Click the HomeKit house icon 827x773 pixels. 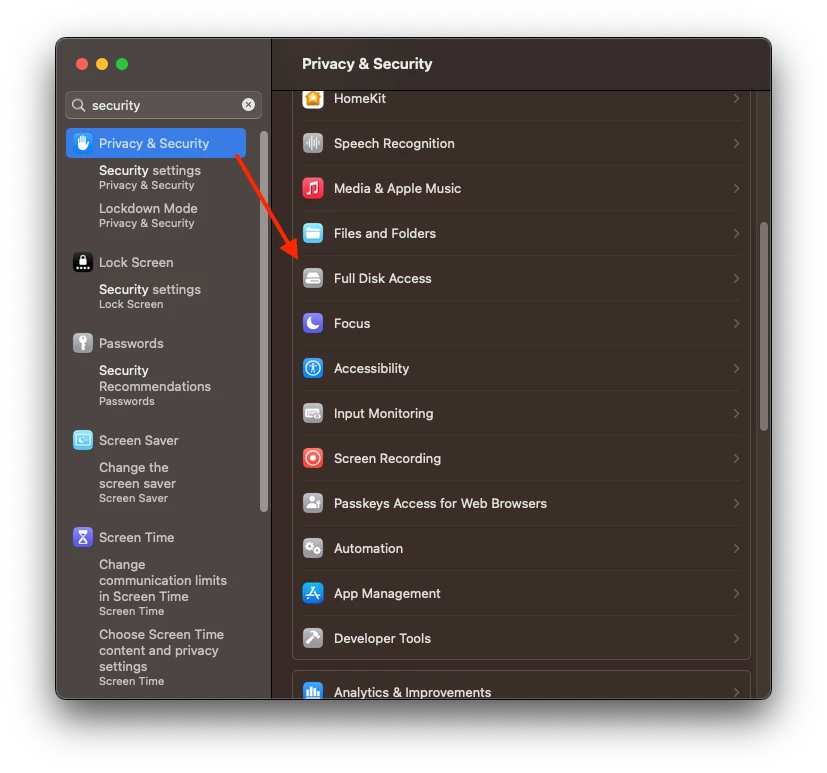tap(313, 99)
